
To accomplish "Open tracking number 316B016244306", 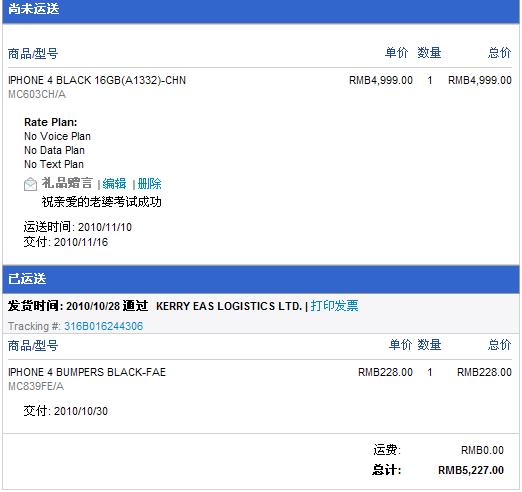I will pos(103,326).
